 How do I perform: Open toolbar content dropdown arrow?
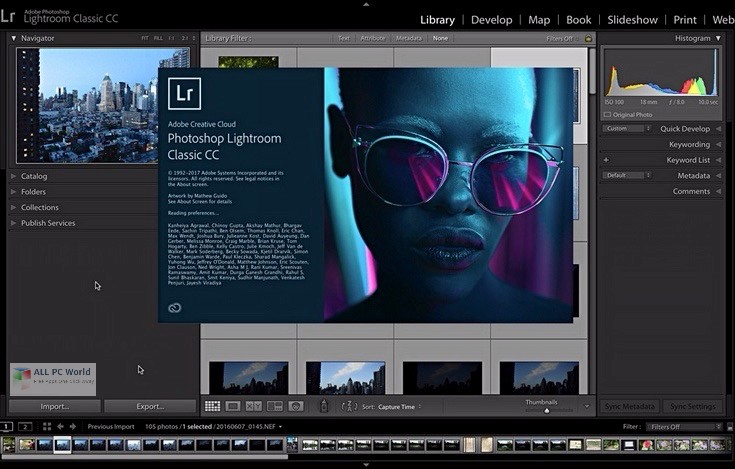click(586, 406)
